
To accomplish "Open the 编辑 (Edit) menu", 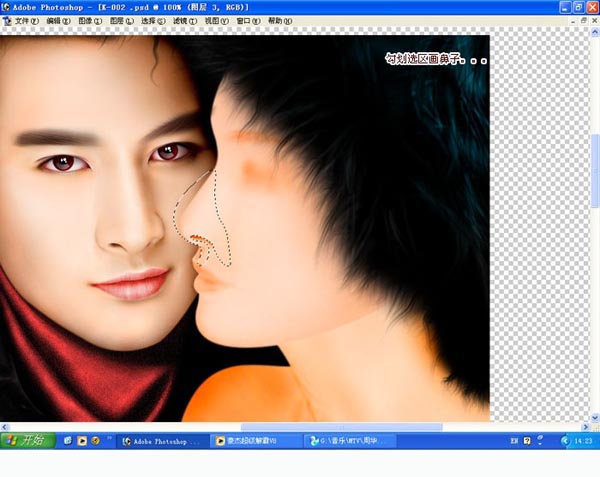I will point(59,21).
